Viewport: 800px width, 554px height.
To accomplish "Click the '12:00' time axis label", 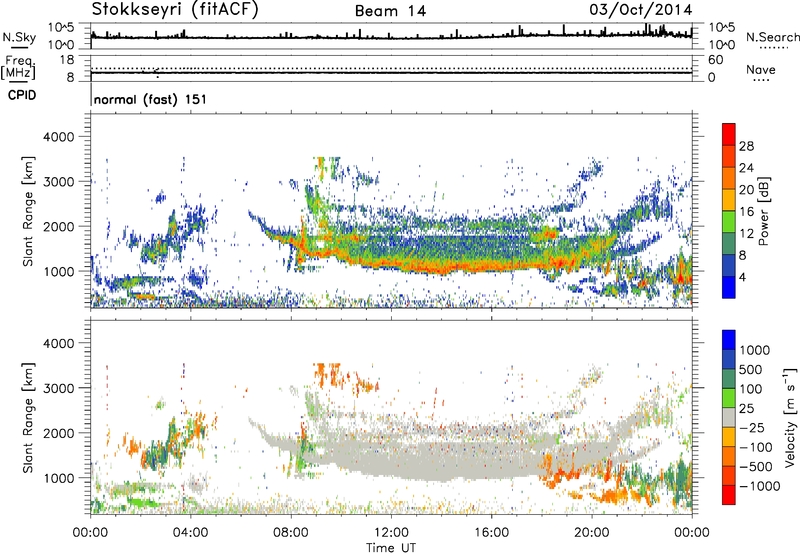I will point(391,533).
